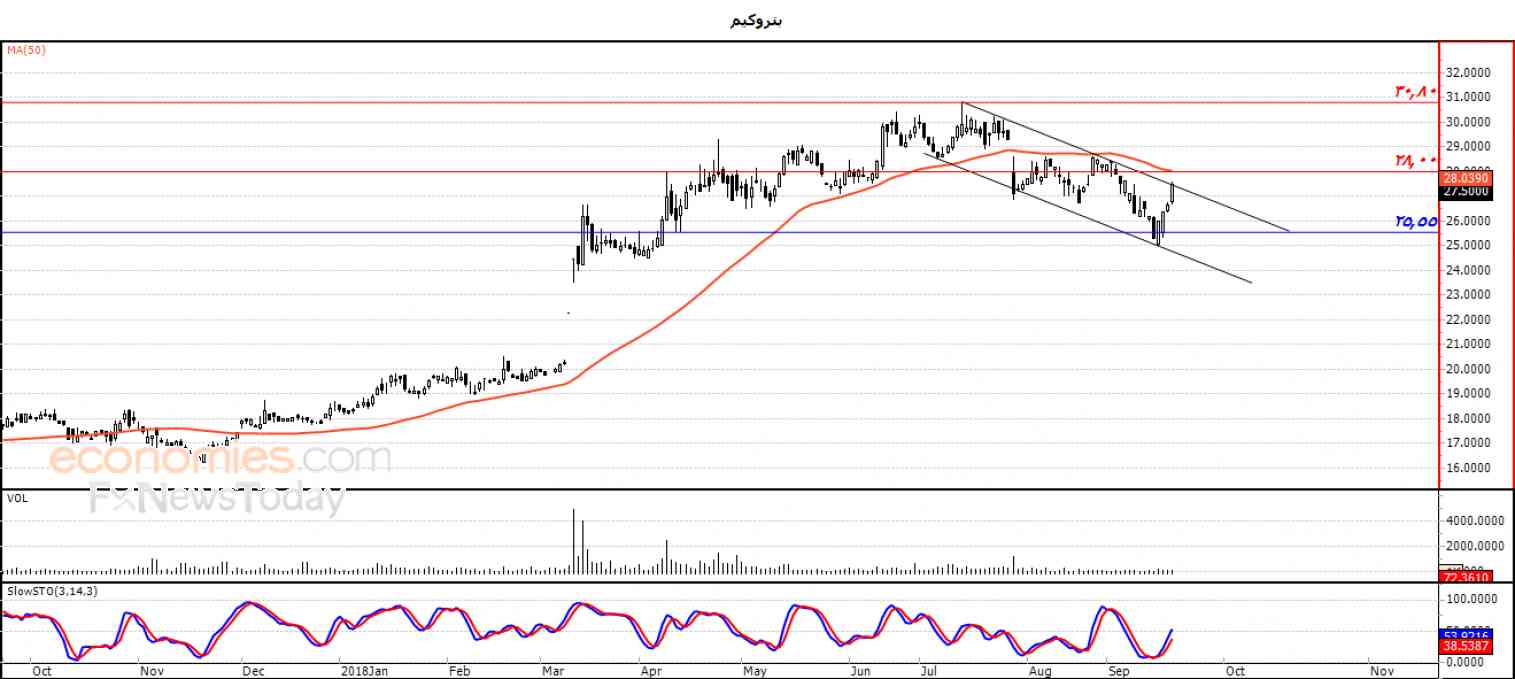Click the chart title بتروكيم
This screenshot has height=679, width=1515.
(758, 20)
